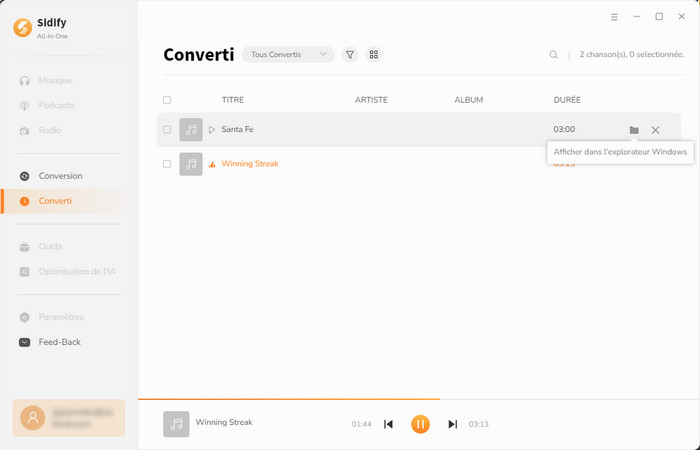Select Feed-Back in the sidebar
The width and height of the screenshot is (700, 450).
click(x=59, y=342)
